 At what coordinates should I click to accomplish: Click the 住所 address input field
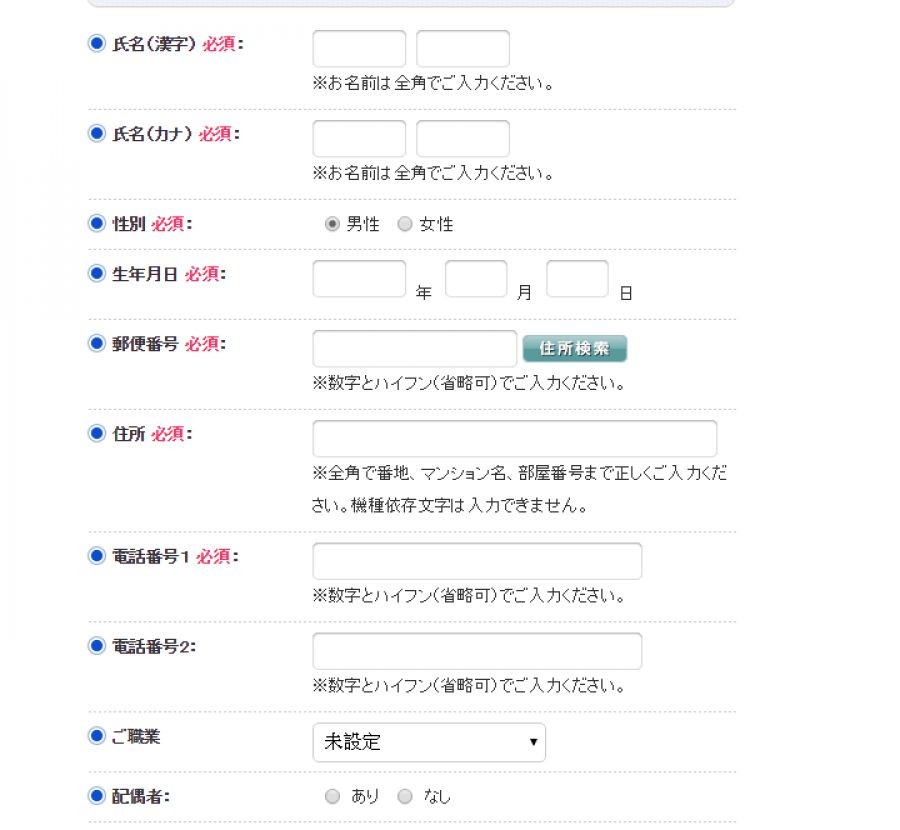(x=514, y=439)
